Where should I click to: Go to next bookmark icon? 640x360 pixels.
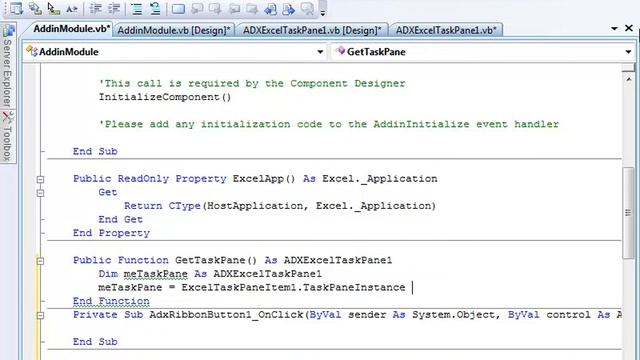pos(215,9)
